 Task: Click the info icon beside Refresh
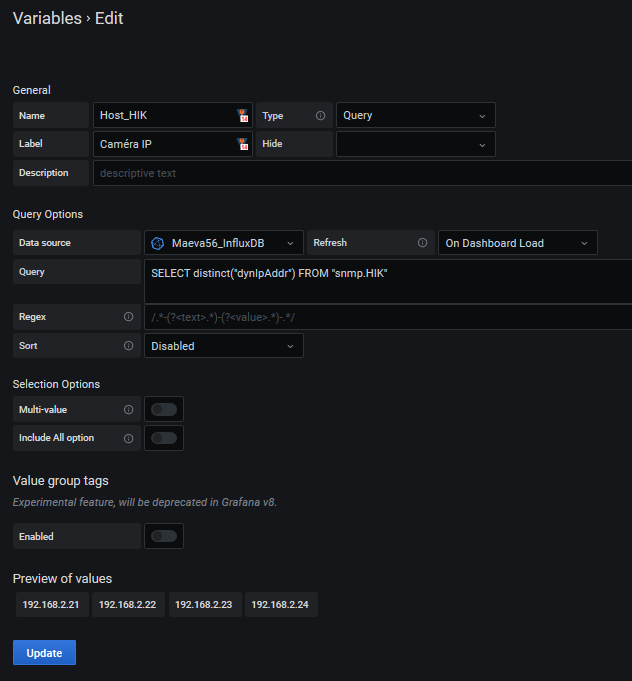click(422, 243)
